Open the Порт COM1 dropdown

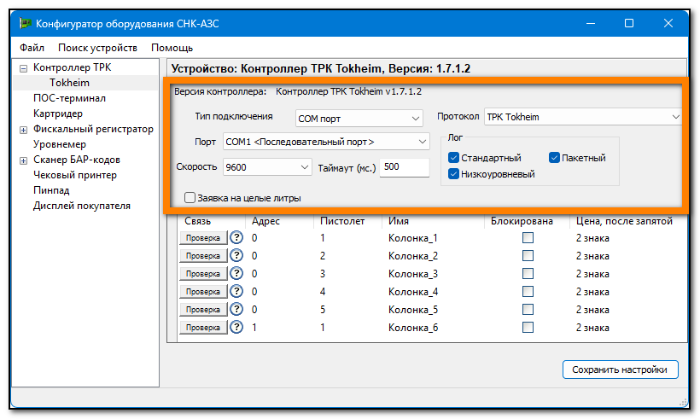pos(326,141)
